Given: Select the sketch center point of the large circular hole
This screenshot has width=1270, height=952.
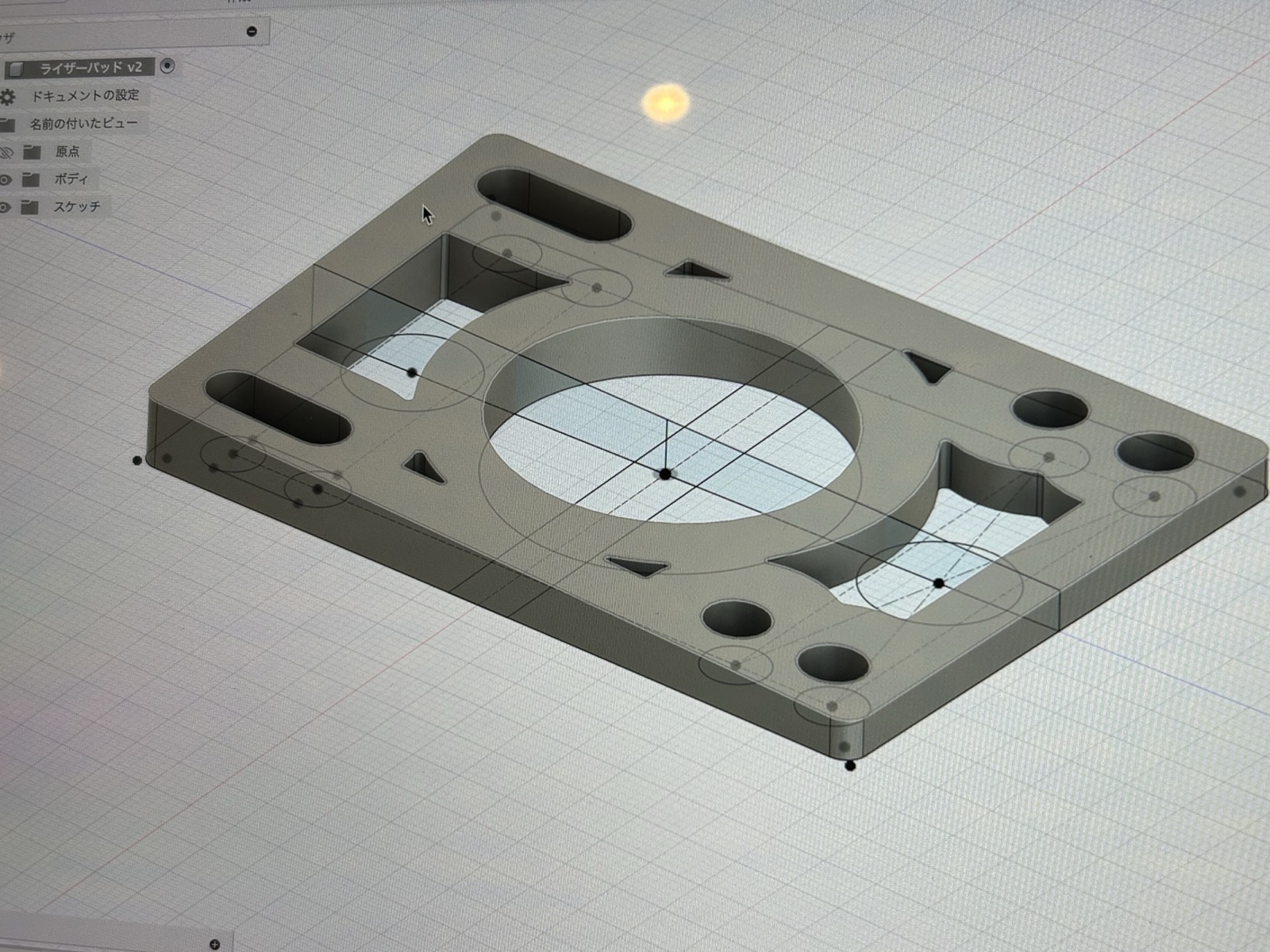Looking at the screenshot, I should point(665,474).
